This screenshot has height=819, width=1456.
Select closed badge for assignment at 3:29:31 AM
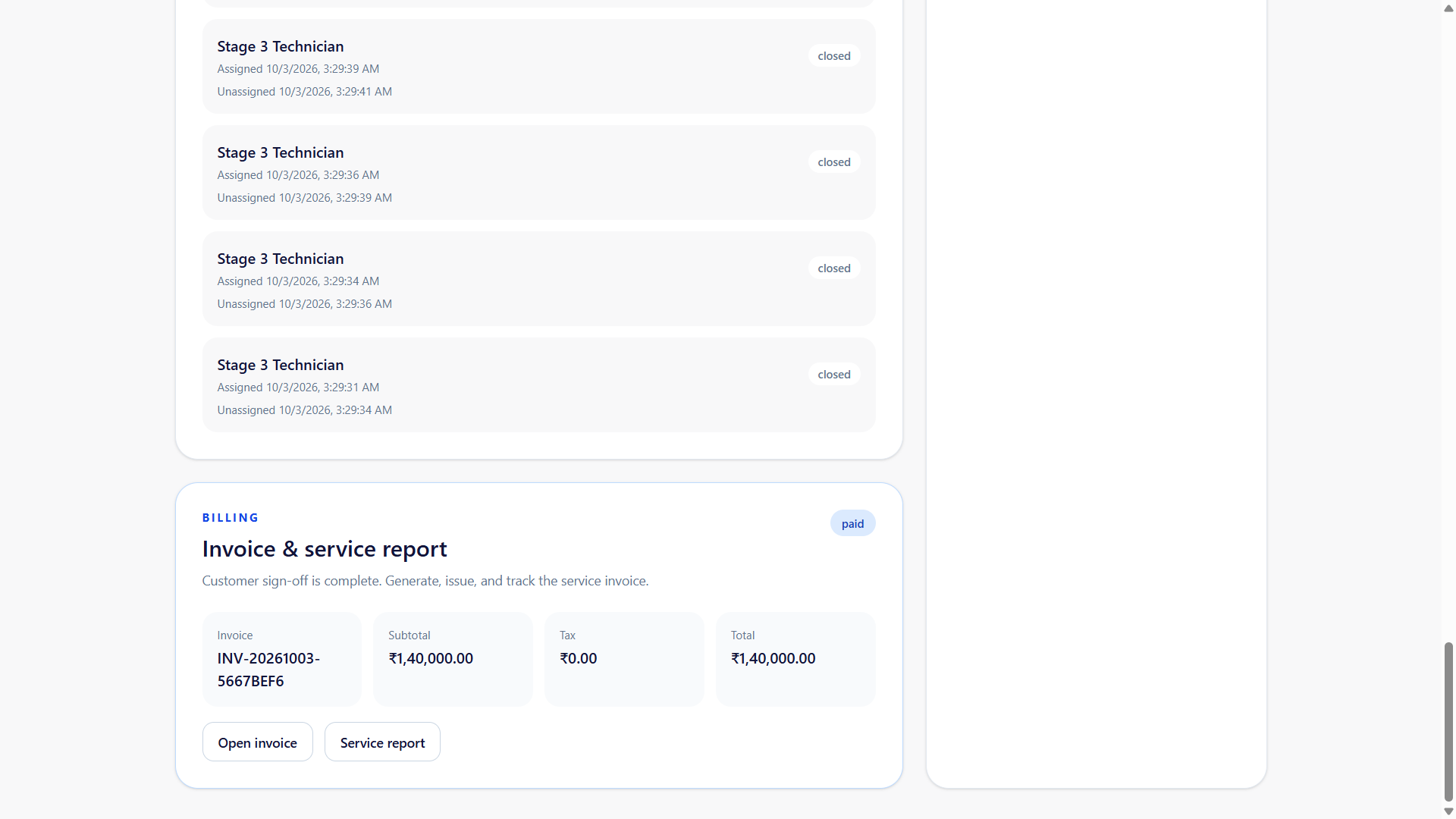click(834, 375)
